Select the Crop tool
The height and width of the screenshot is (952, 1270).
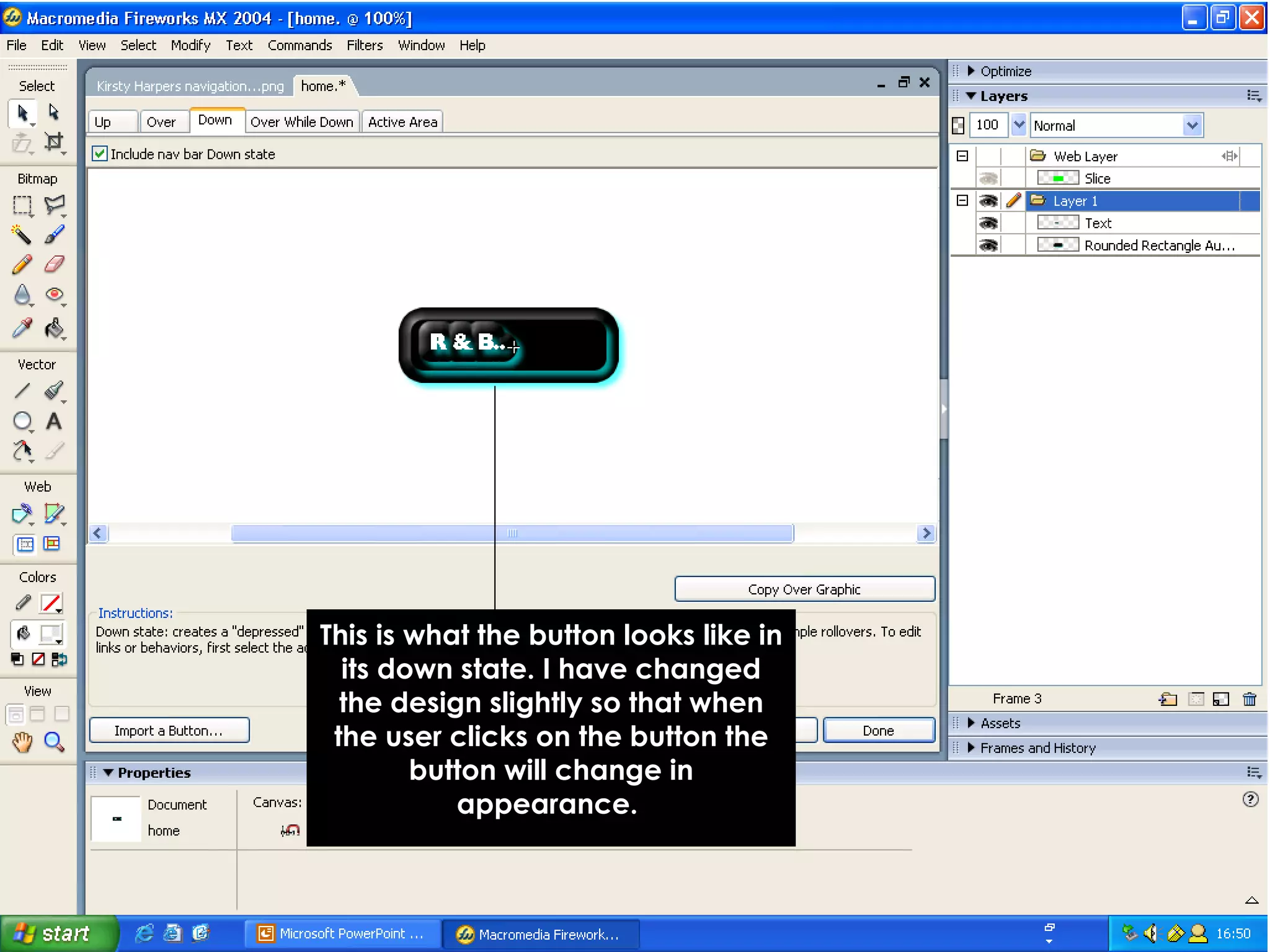(54, 142)
